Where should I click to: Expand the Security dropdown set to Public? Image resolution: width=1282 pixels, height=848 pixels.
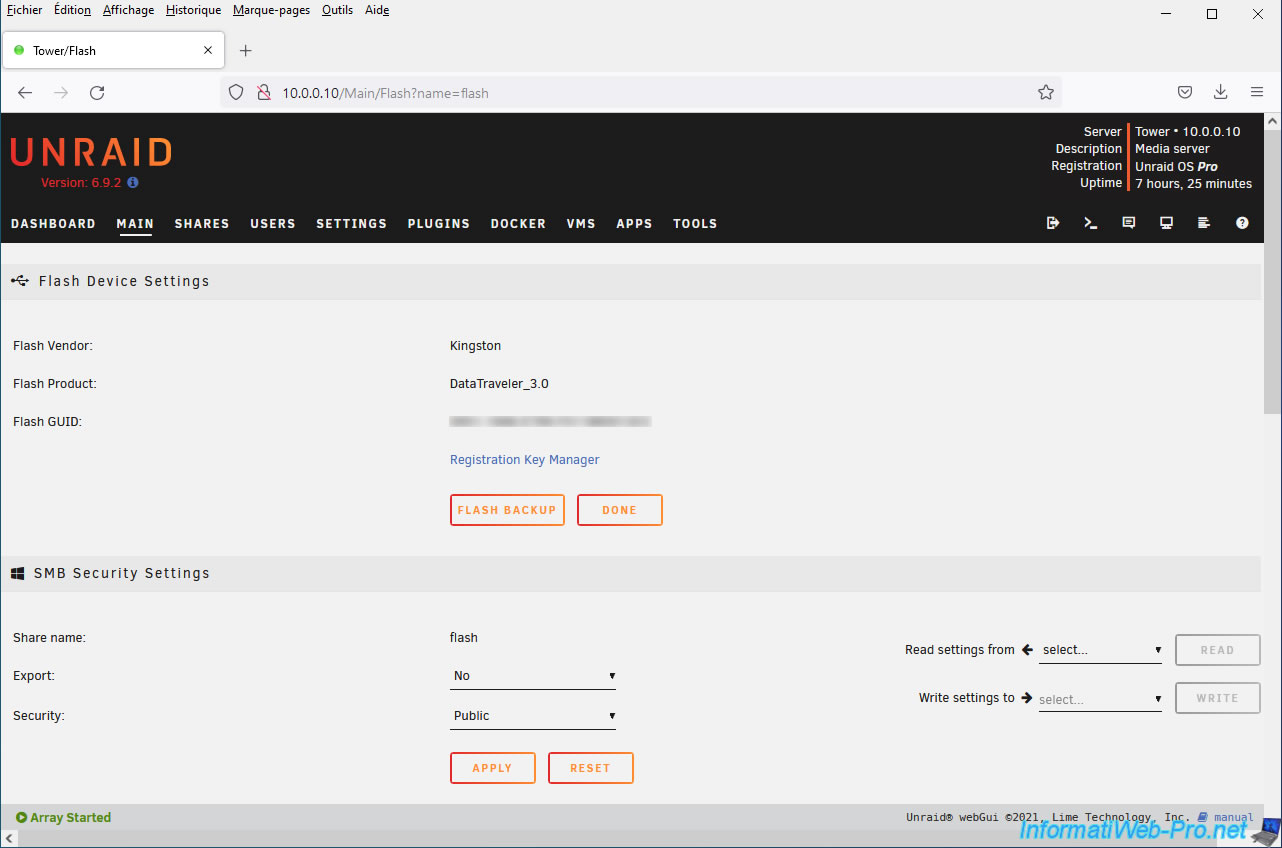[532, 716]
